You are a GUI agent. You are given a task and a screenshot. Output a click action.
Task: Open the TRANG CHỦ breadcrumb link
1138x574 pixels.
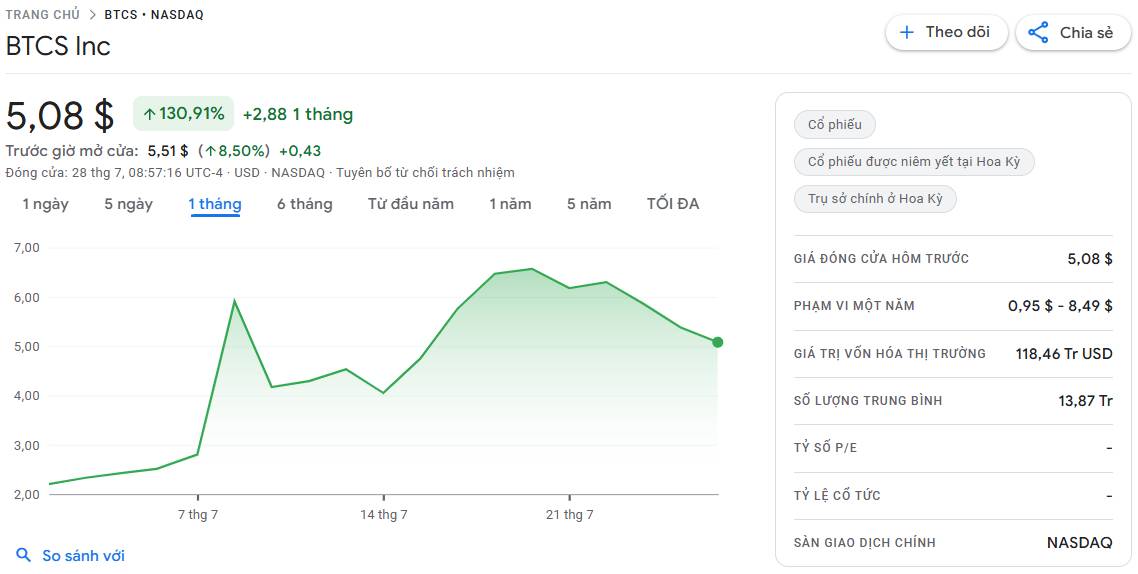point(43,15)
